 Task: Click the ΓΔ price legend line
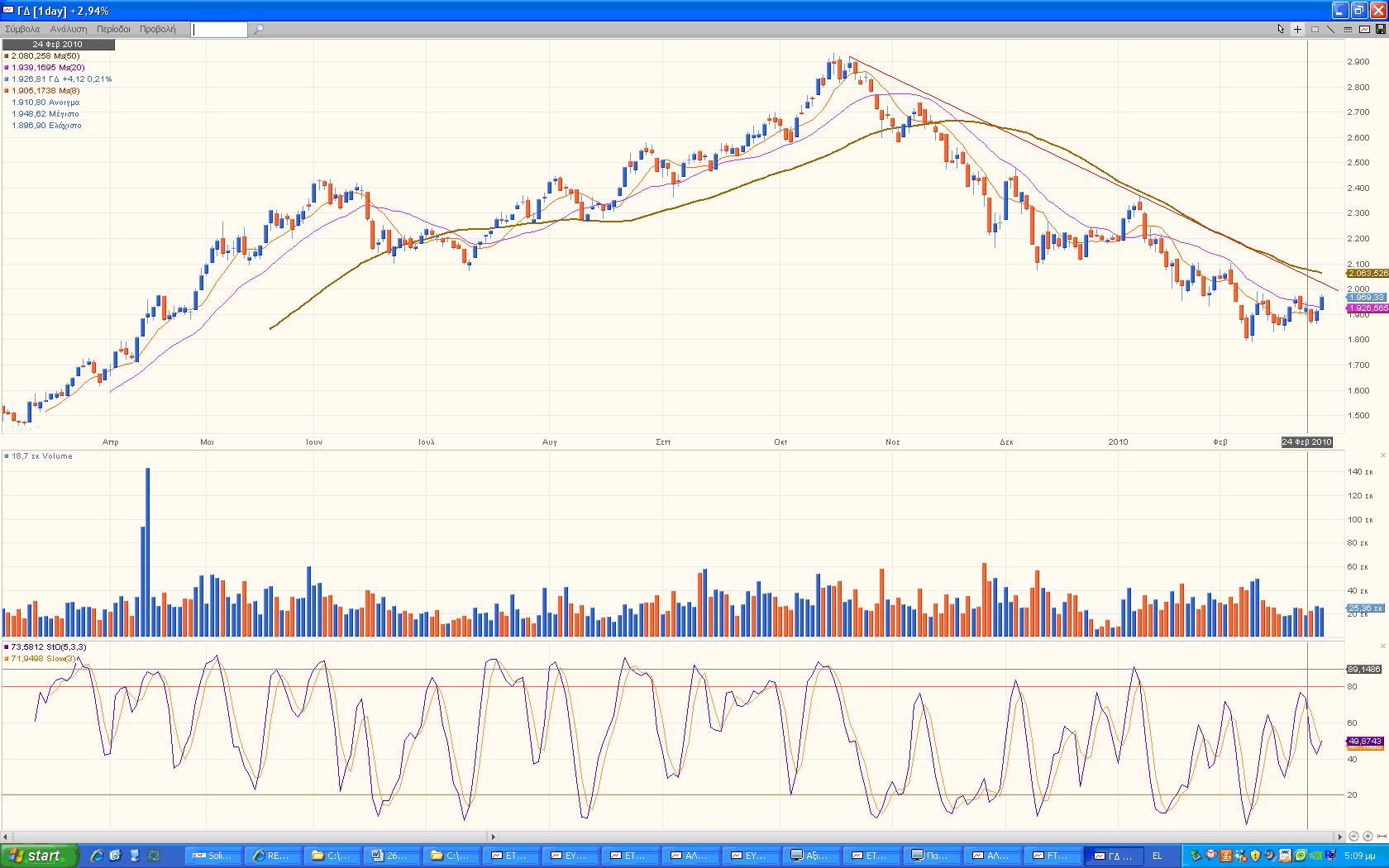pyautogui.click(x=58, y=79)
